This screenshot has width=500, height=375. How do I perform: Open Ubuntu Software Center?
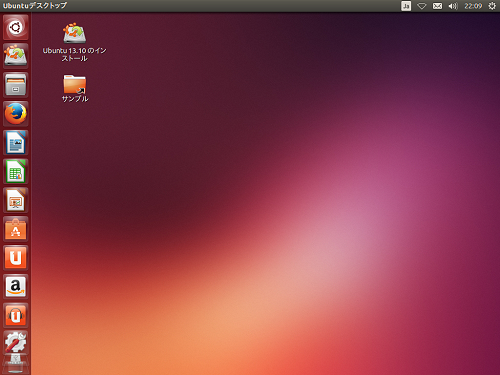(x=15, y=229)
